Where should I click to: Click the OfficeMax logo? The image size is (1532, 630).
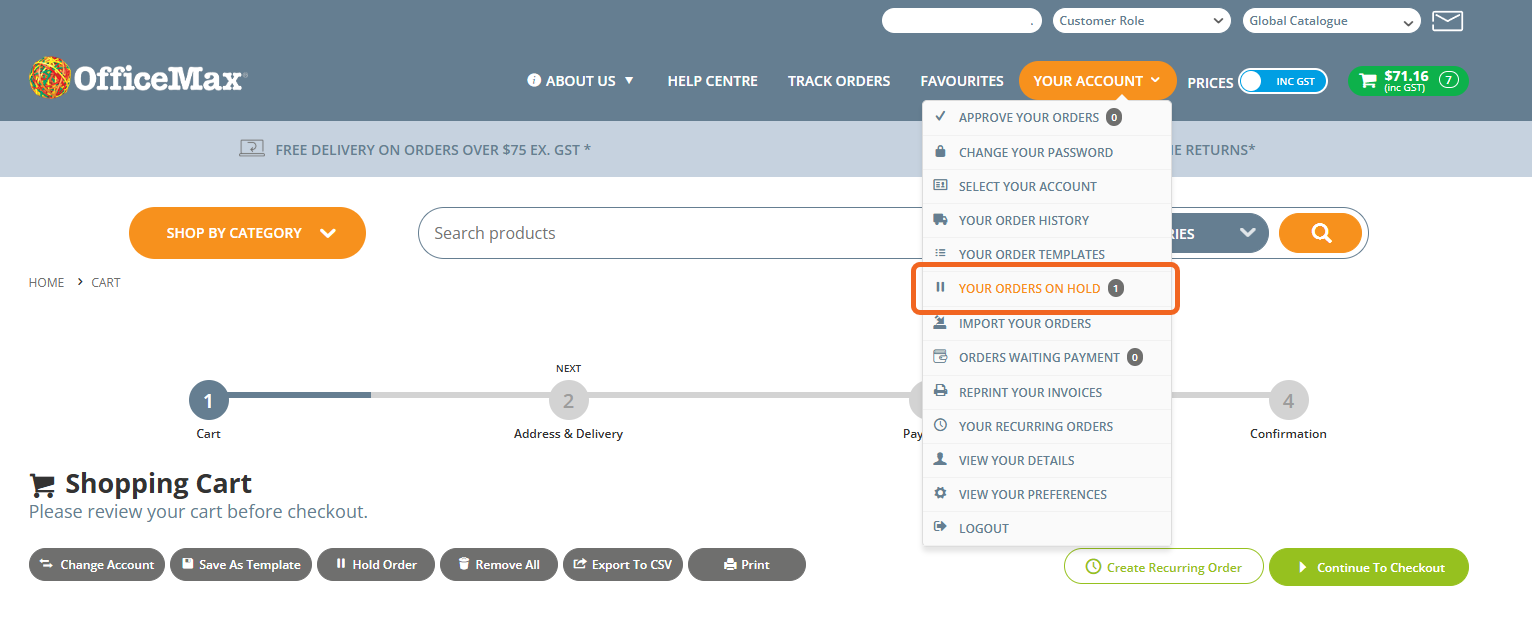coord(137,77)
